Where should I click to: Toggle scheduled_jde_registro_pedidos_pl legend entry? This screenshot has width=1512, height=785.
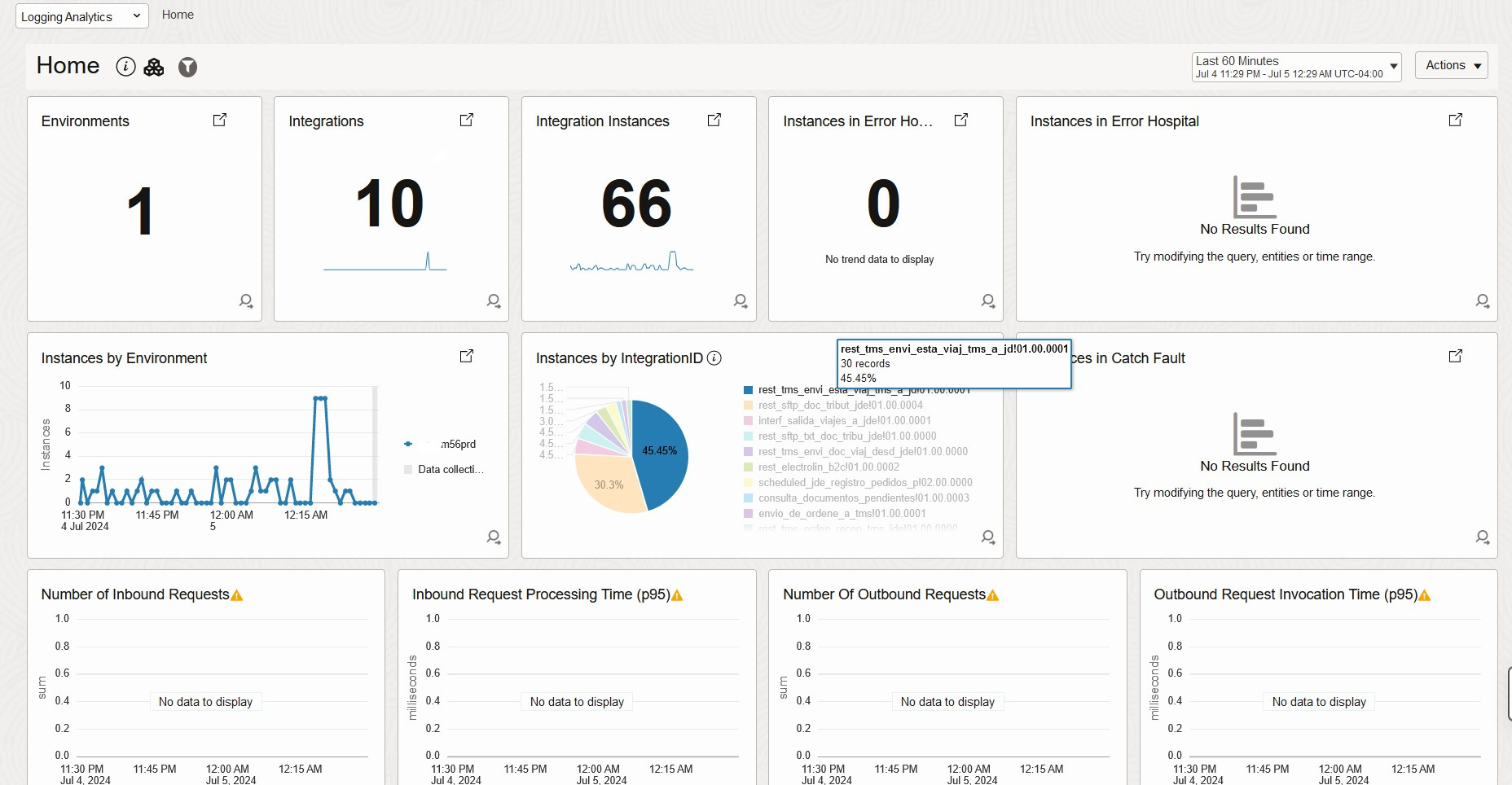click(x=858, y=482)
